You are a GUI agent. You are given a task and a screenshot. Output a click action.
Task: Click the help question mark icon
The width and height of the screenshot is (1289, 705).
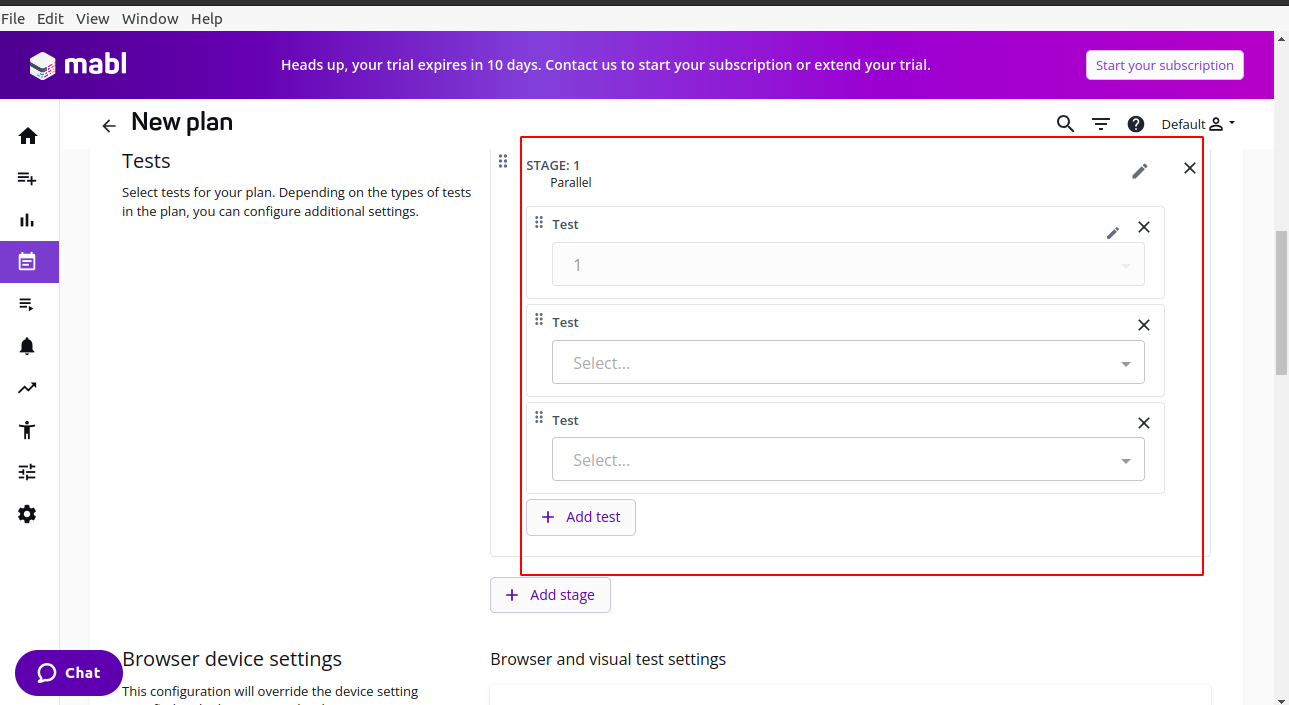1136,124
